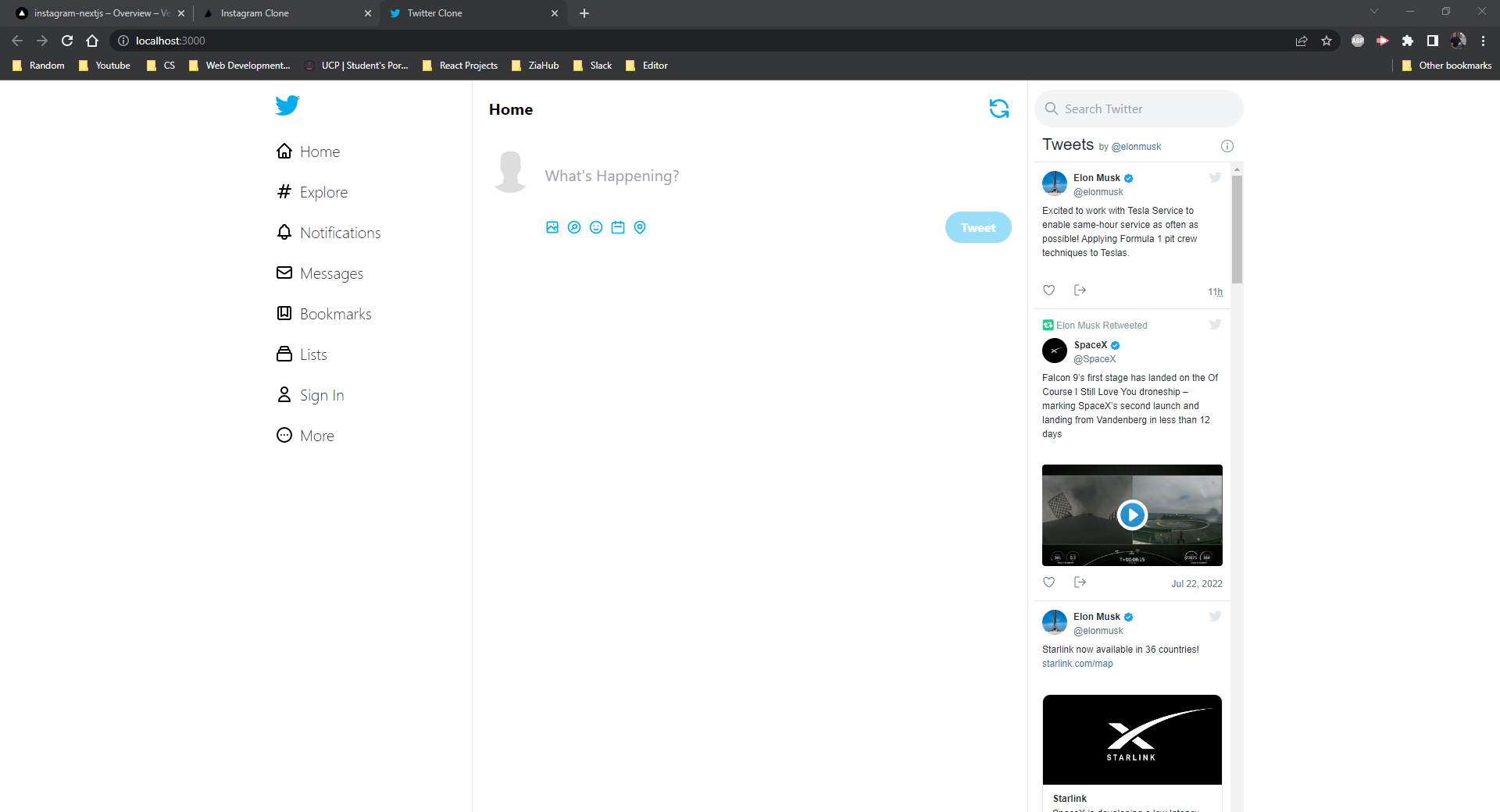The height and width of the screenshot is (812, 1500).
Task: Open the Slack bookmarks folder
Action: tap(593, 66)
